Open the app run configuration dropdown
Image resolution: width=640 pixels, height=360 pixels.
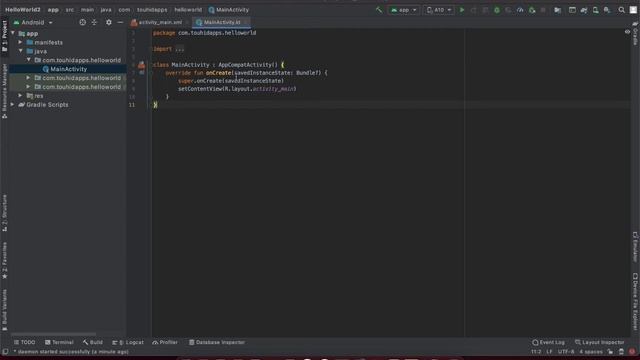(x=404, y=10)
